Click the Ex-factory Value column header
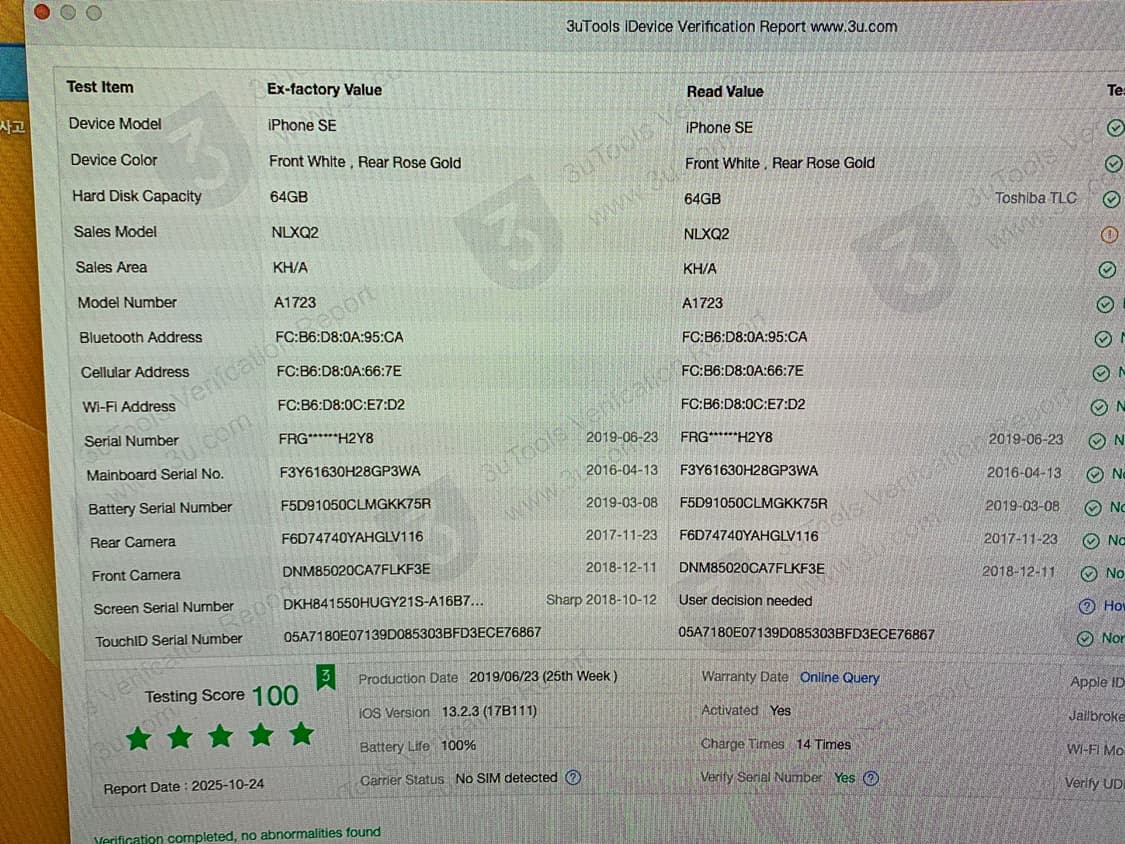Image resolution: width=1125 pixels, height=844 pixels. [324, 89]
